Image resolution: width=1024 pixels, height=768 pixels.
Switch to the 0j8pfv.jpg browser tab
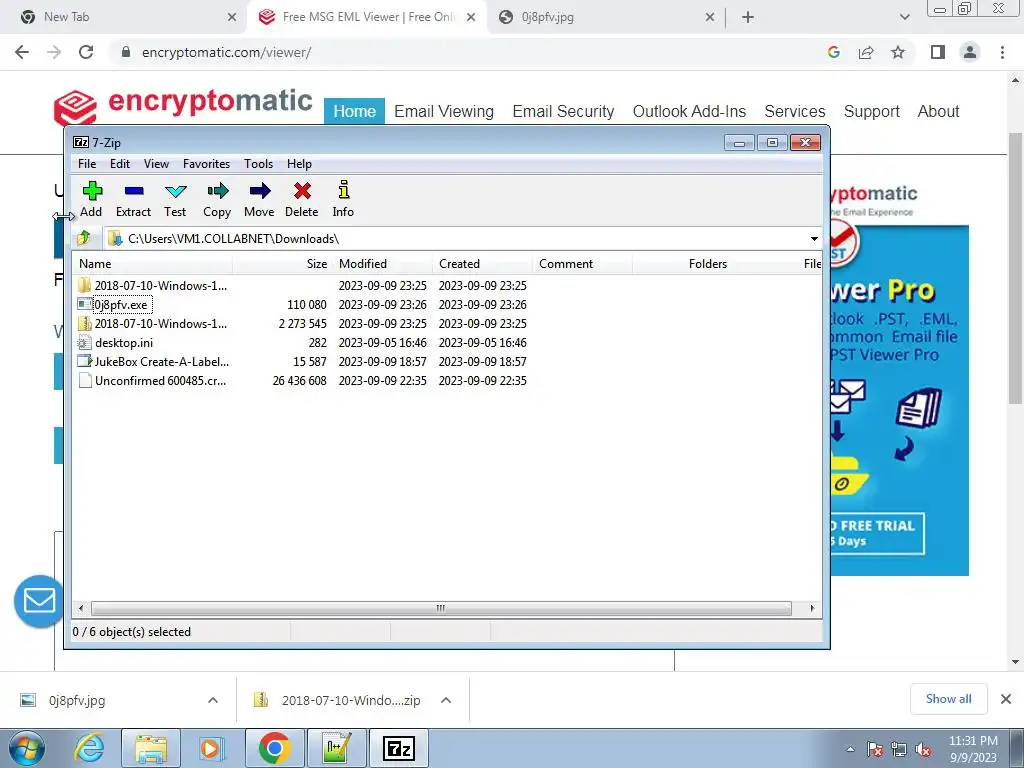point(604,17)
